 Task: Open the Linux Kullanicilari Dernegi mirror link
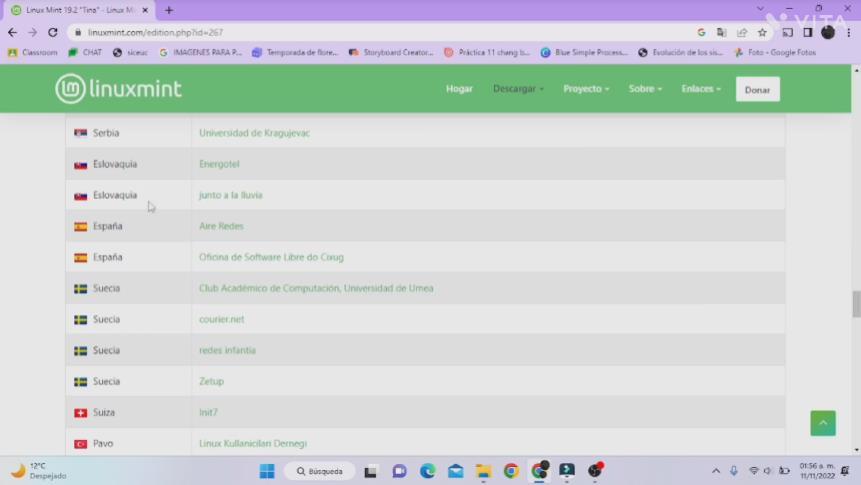coord(253,443)
